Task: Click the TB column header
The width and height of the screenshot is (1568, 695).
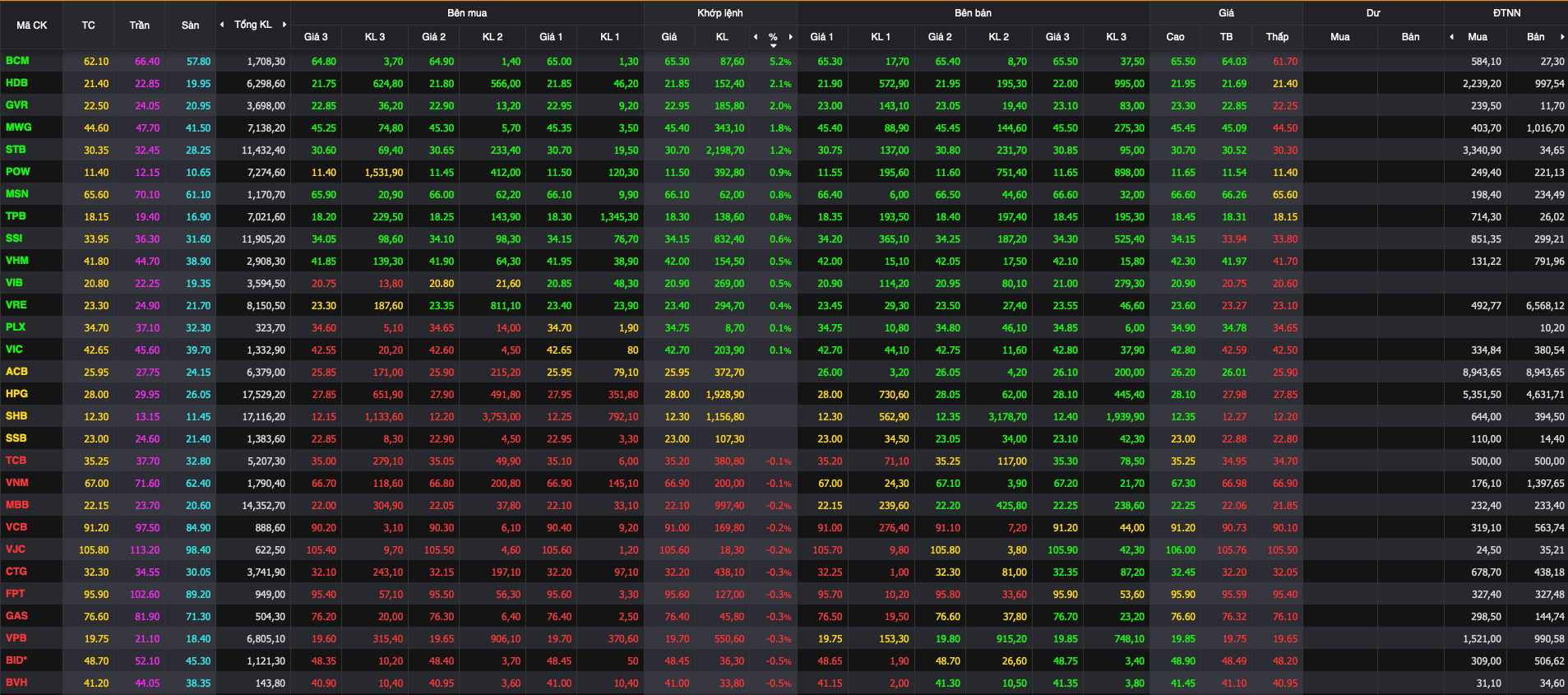Action: tap(1226, 37)
